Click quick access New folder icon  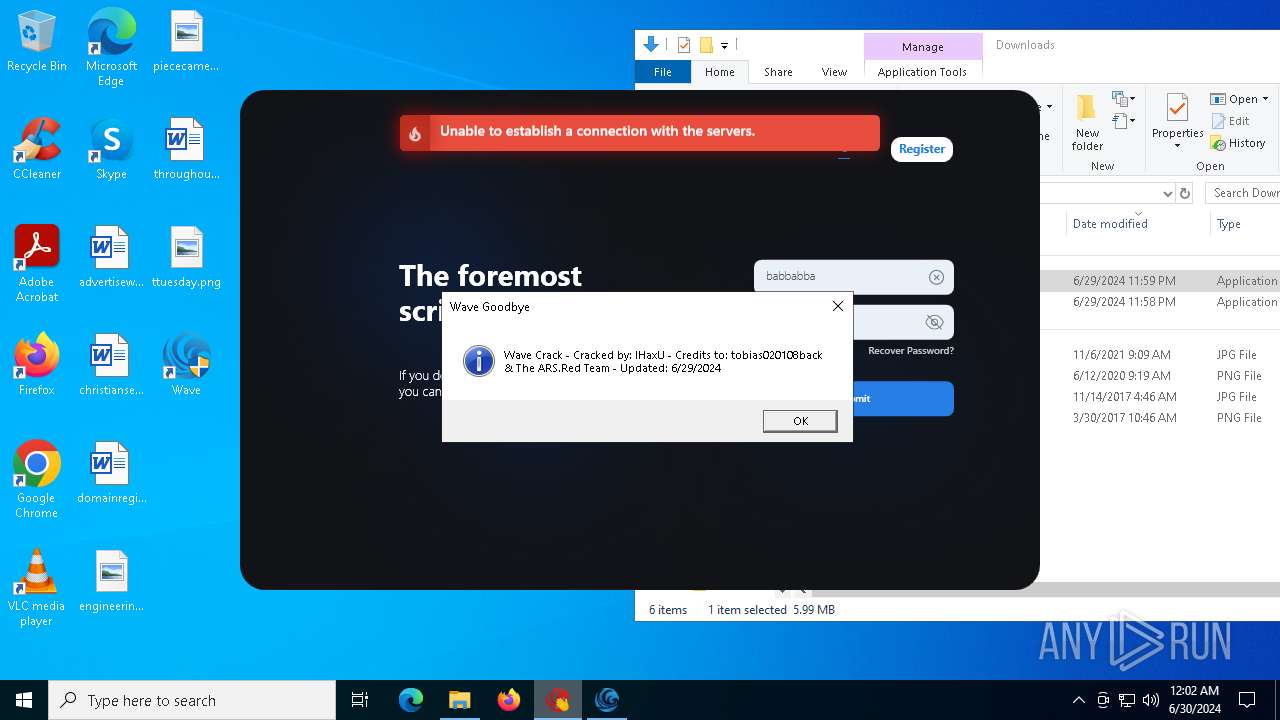point(706,45)
